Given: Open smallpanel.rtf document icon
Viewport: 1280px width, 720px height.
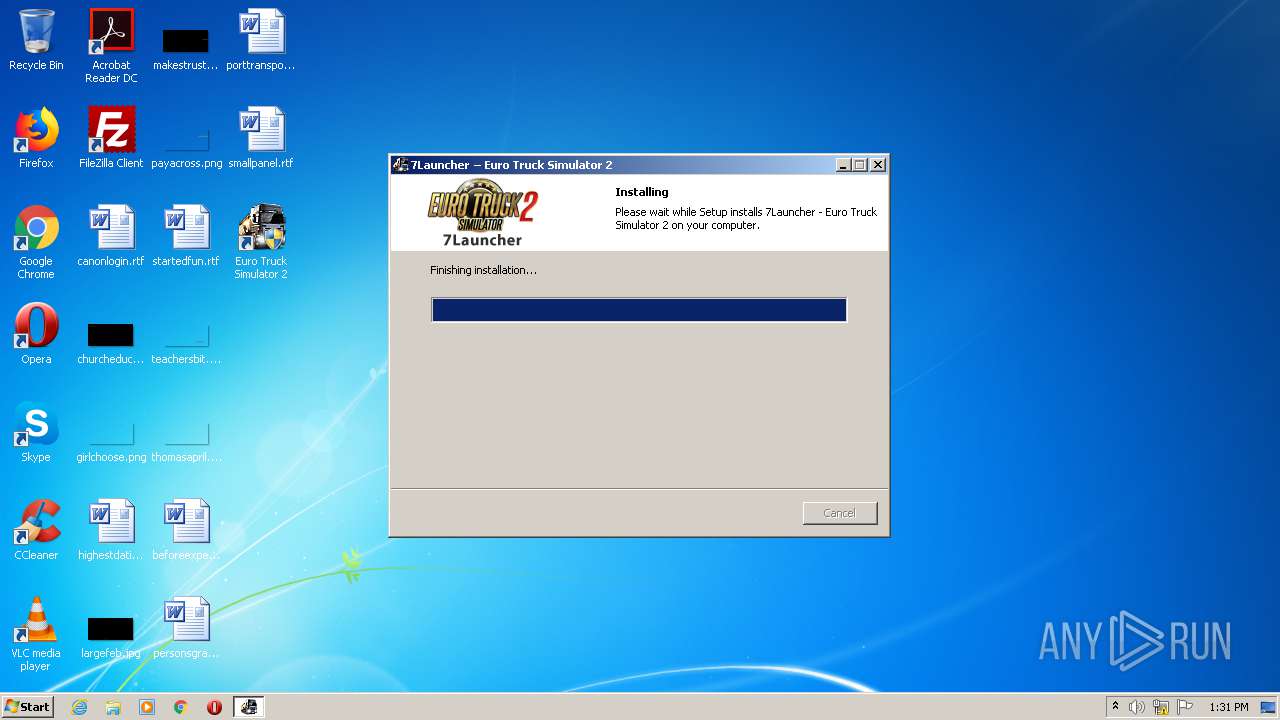Looking at the screenshot, I should click(261, 138).
